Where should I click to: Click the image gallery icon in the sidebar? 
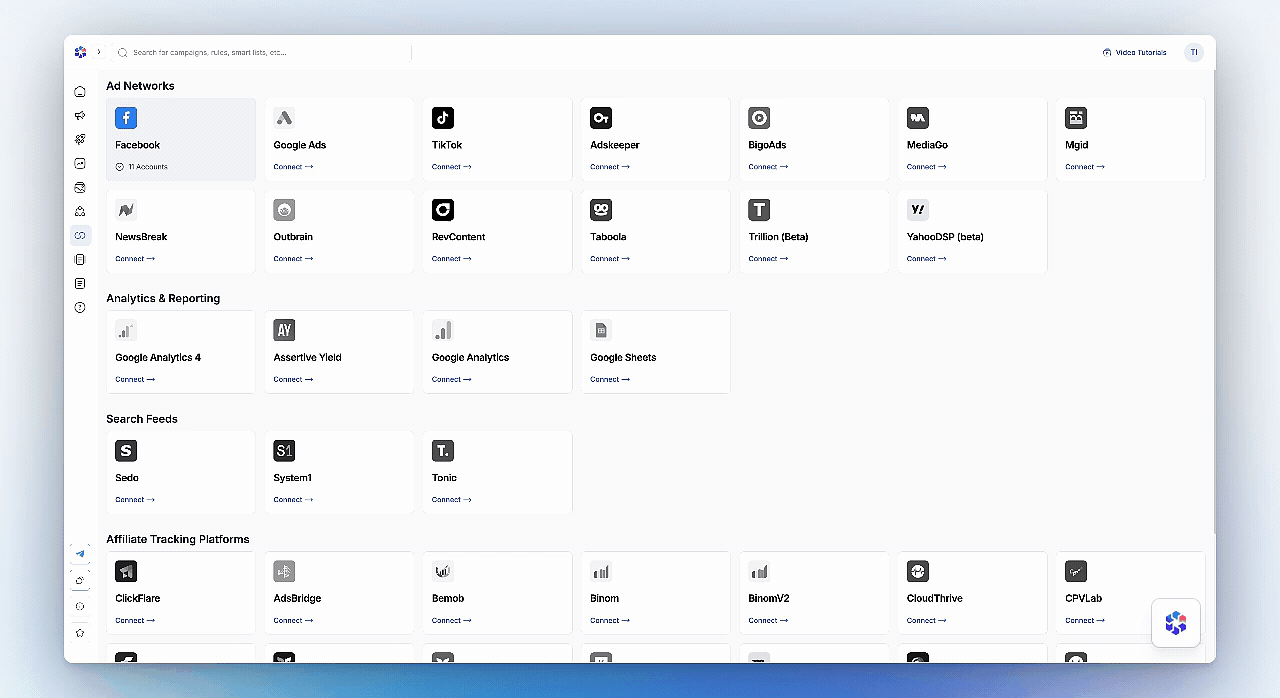pyautogui.click(x=80, y=188)
